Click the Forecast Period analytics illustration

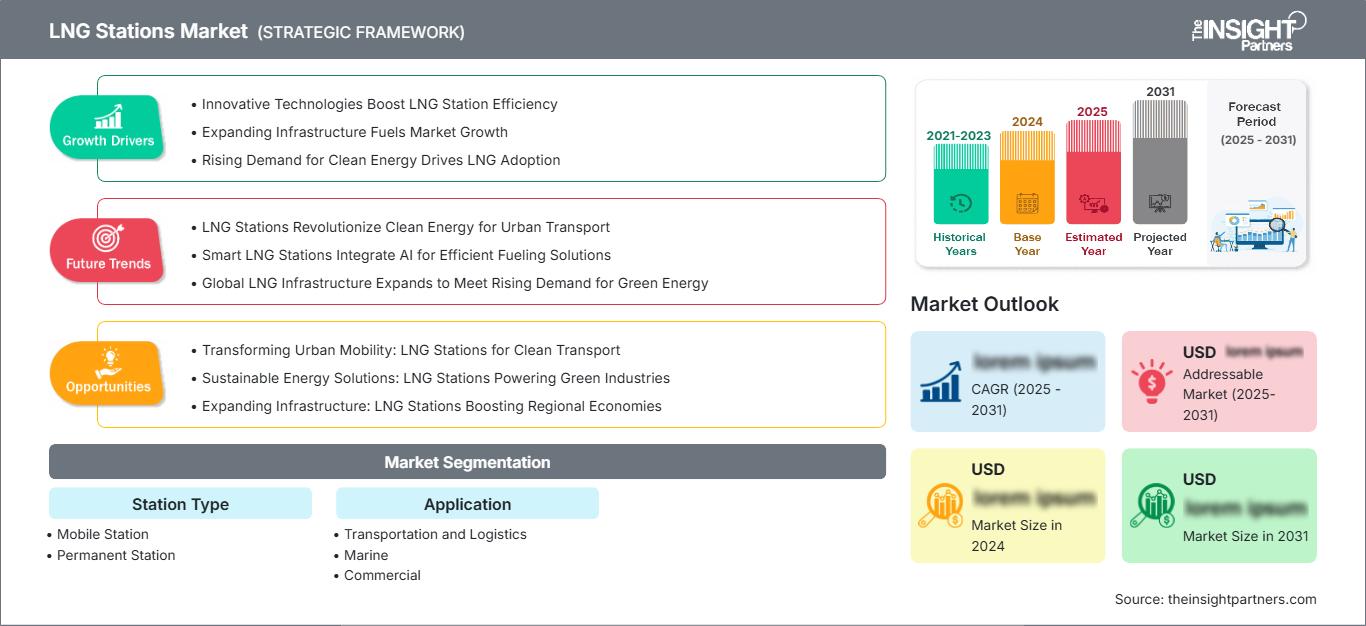coord(1256,227)
